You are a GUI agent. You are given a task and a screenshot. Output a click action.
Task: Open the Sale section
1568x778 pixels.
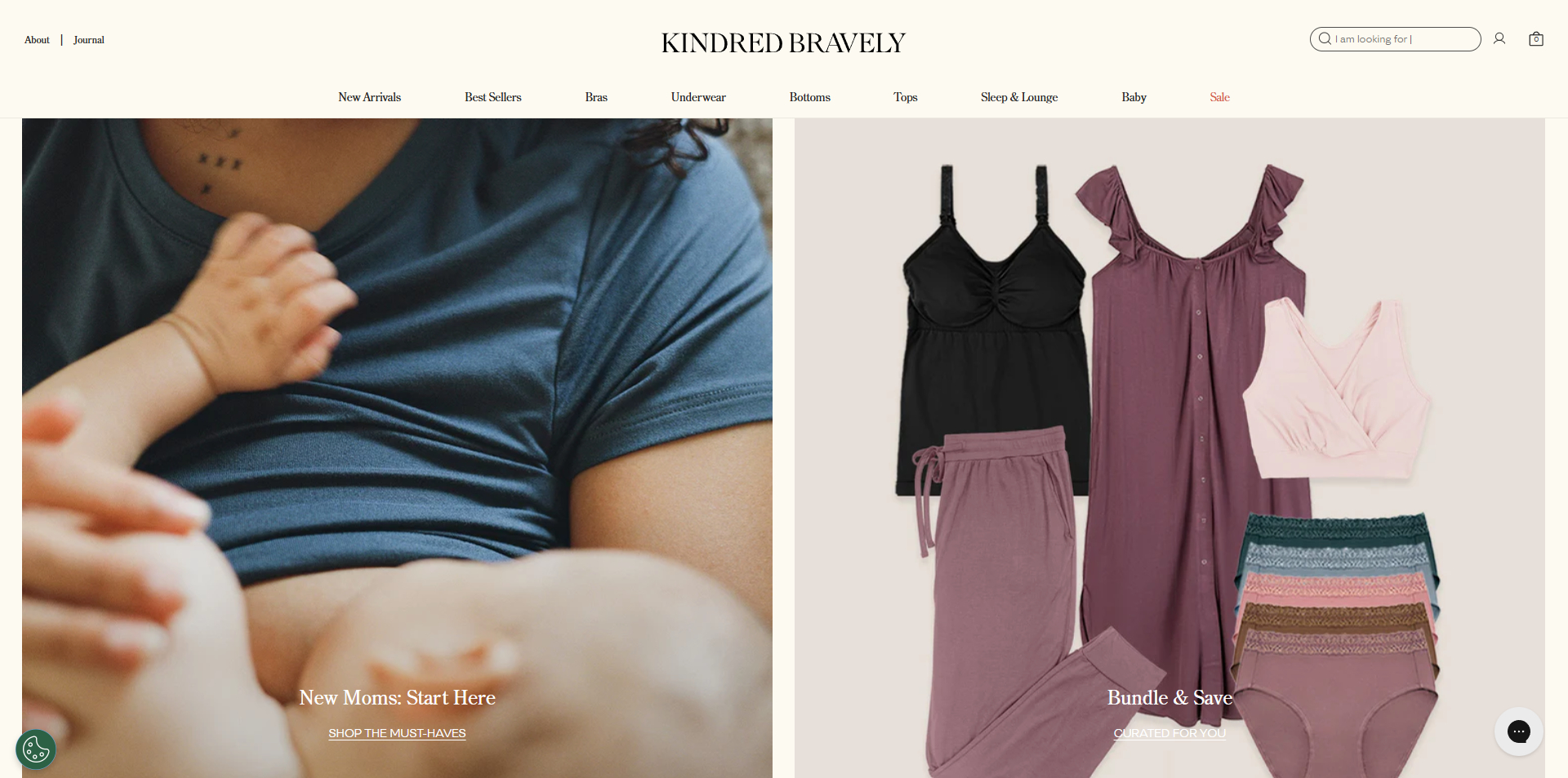point(1220,97)
